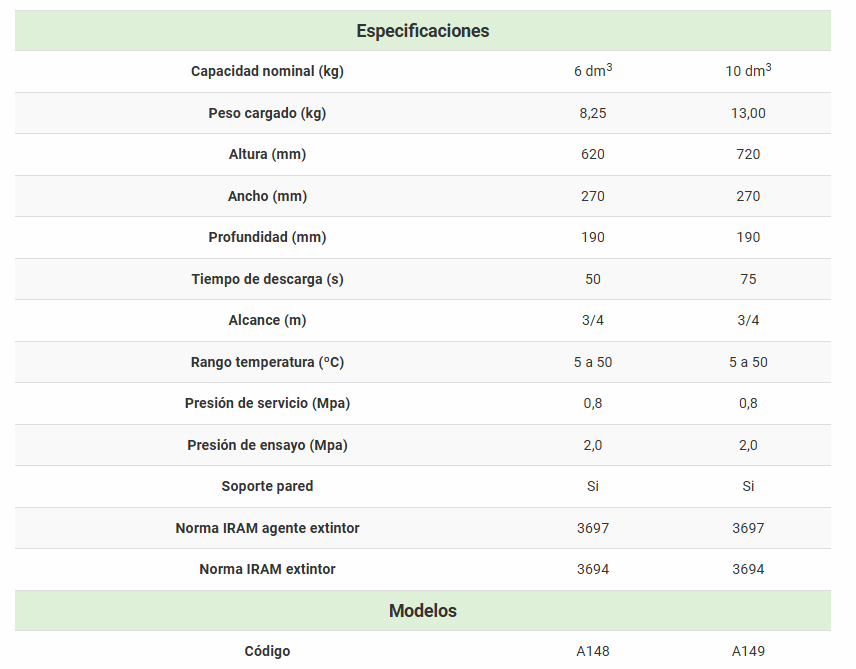Image resolution: width=856 pixels, height=669 pixels.
Task: Click the 720 height value
Action: pyautogui.click(x=748, y=155)
